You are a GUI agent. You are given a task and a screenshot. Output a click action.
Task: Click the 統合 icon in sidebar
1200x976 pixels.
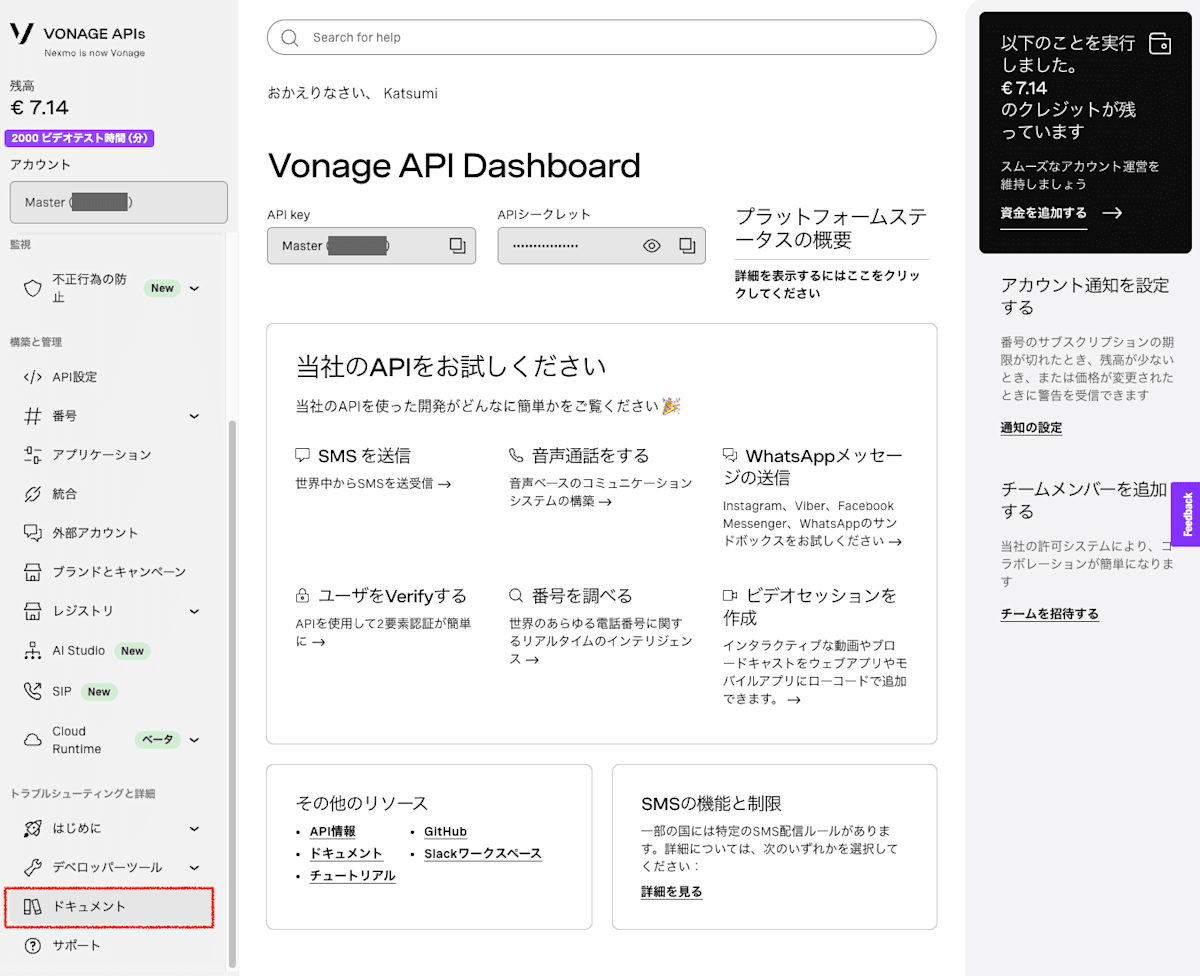tap(33, 494)
